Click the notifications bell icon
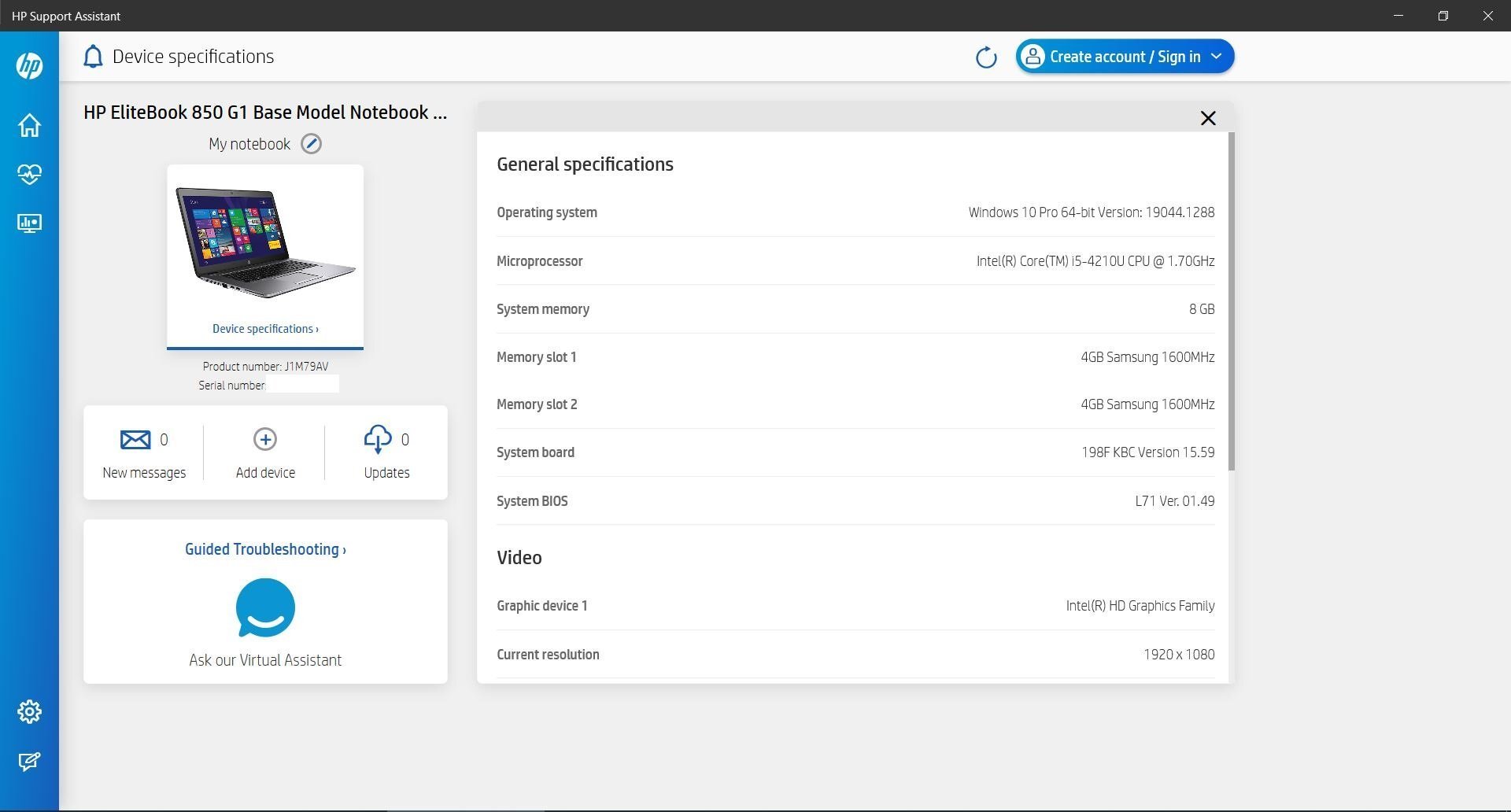This screenshot has height=812, width=1511. click(x=93, y=57)
